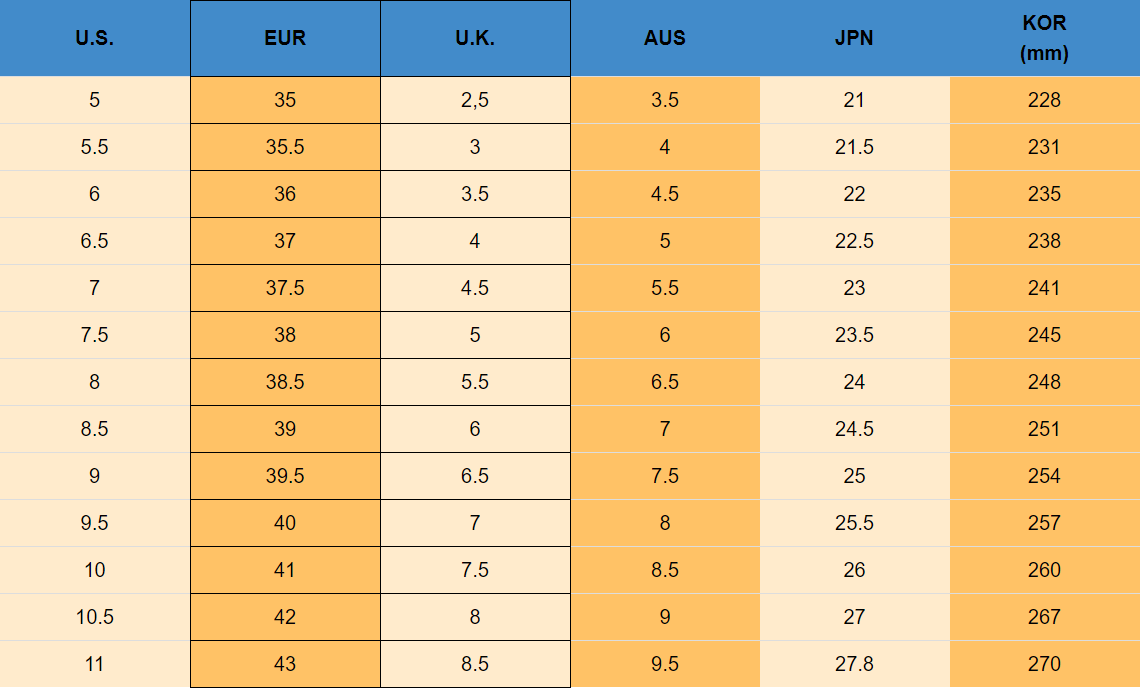Select the AUS column header
Viewport: 1140px width, 688px height.
(665, 38)
